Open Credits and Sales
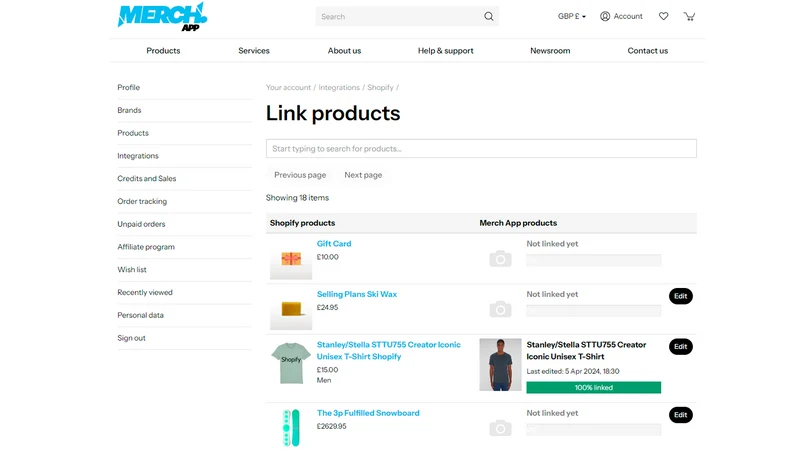This screenshot has height=450, width=800. click(146, 179)
